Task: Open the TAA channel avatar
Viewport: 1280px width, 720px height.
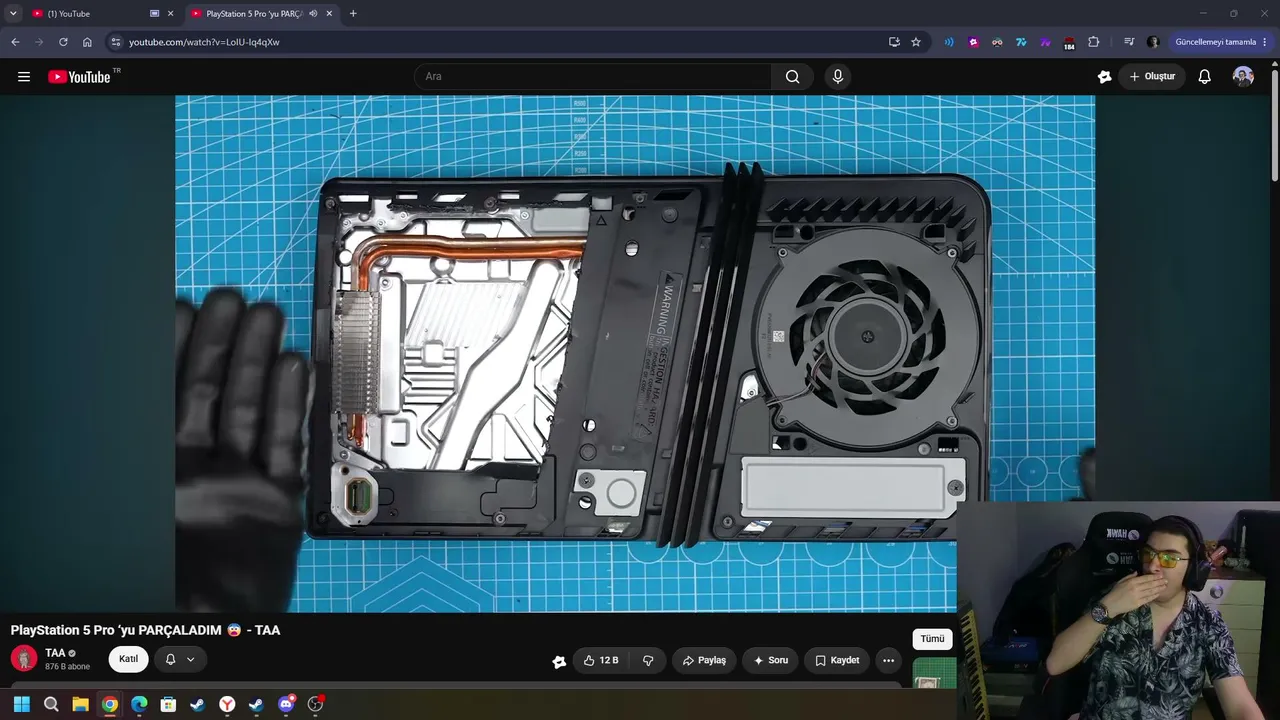Action: point(24,659)
